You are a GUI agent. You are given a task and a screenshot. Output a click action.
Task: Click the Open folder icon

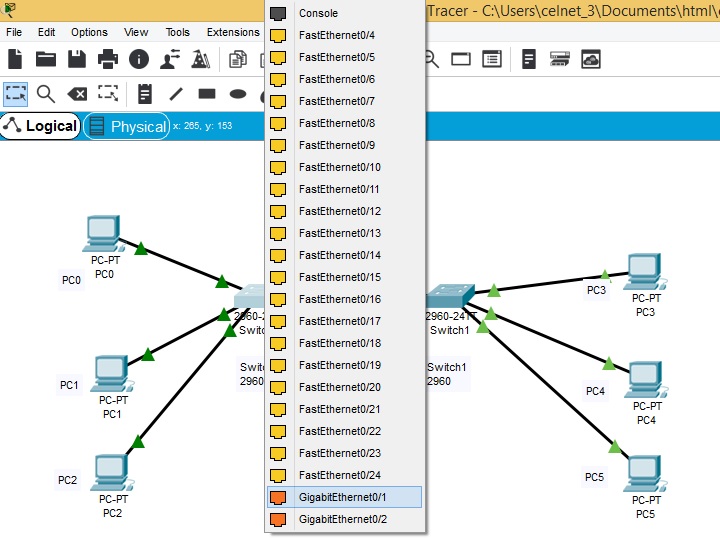[x=46, y=60]
